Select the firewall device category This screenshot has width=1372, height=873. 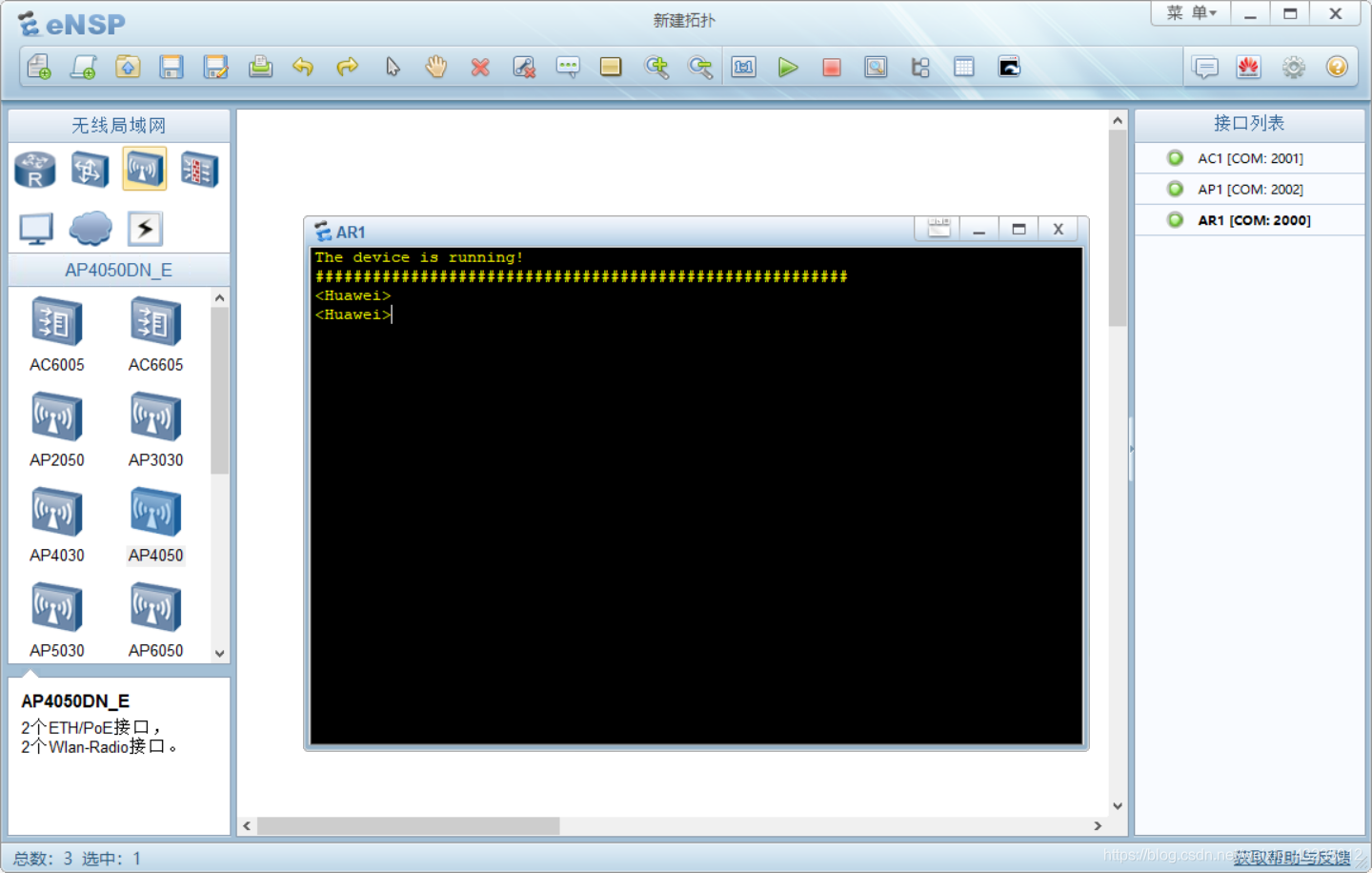click(x=199, y=170)
